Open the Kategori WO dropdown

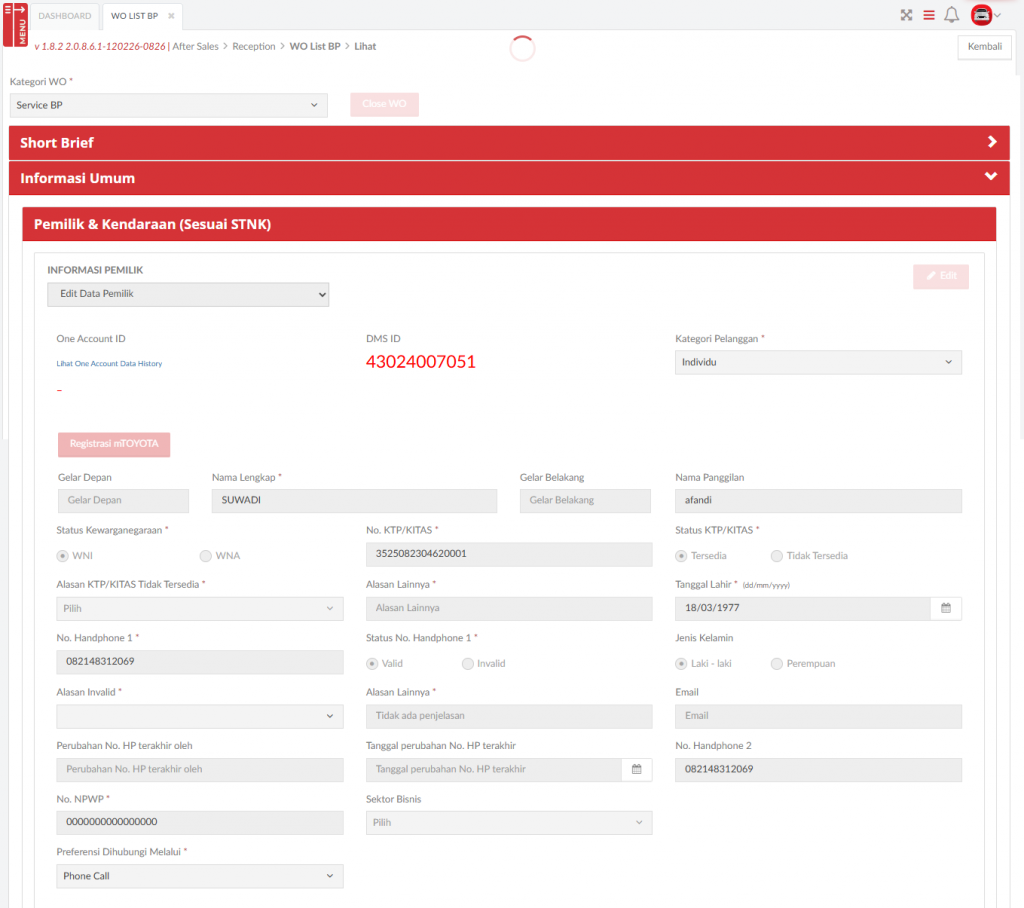click(168, 105)
